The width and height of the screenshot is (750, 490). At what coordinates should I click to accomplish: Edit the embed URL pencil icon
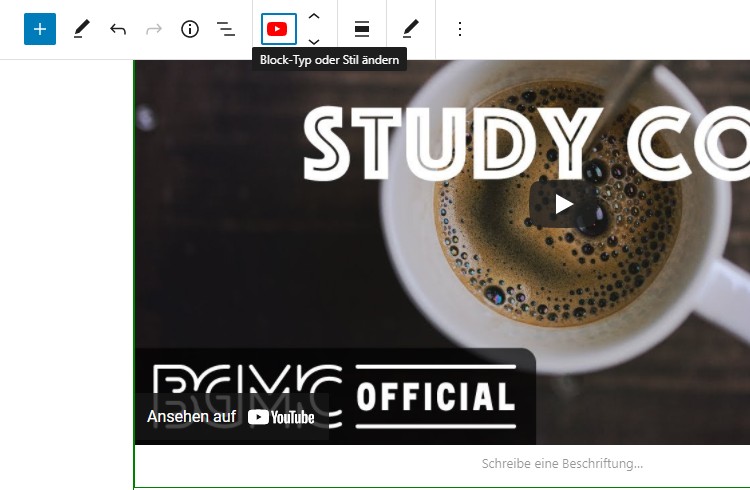tap(411, 29)
